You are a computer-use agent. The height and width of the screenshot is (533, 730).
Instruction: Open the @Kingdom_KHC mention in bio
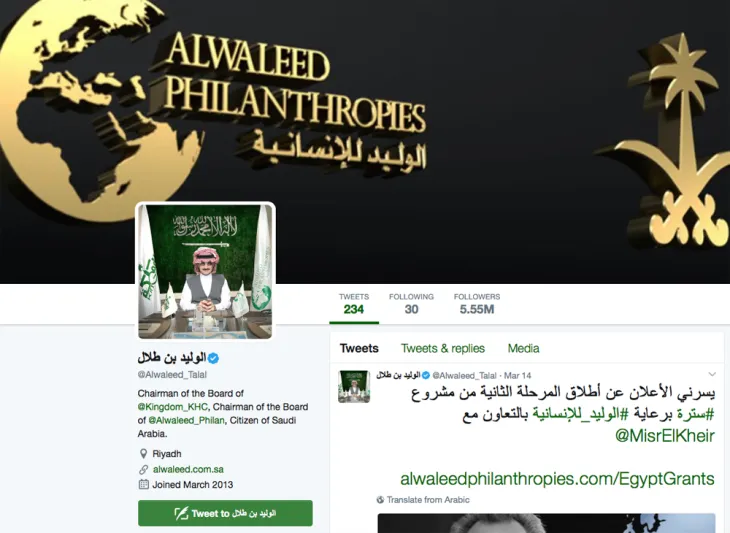coord(173,407)
